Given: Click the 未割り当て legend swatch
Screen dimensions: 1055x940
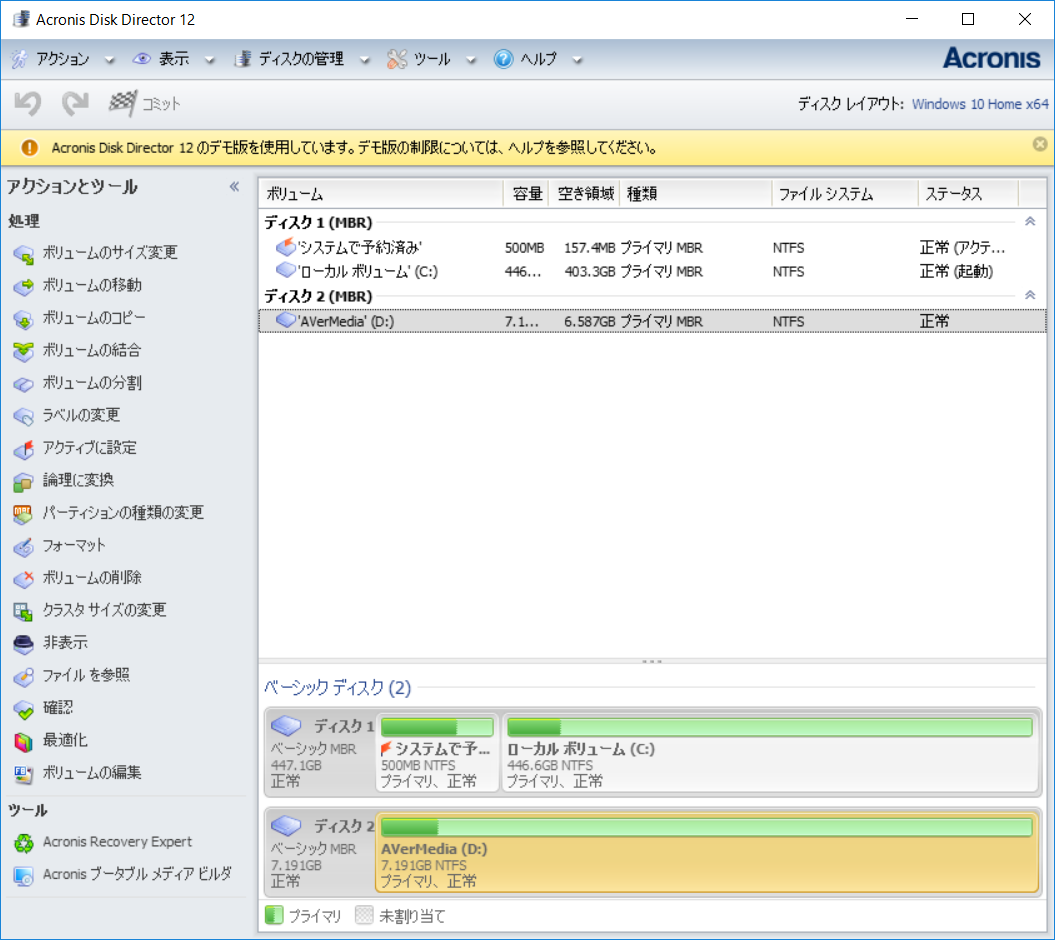Looking at the screenshot, I should [364, 915].
